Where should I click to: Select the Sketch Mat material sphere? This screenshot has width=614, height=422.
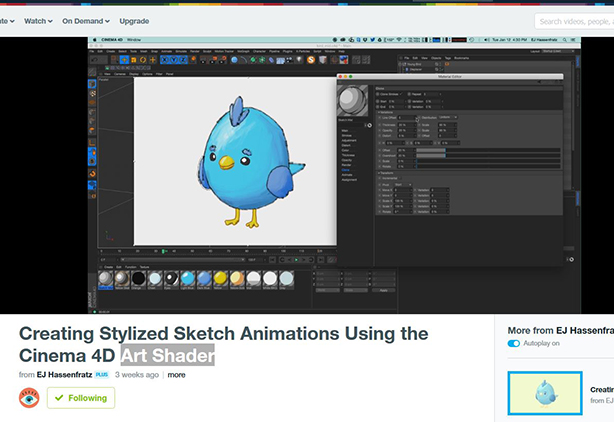pos(105,278)
